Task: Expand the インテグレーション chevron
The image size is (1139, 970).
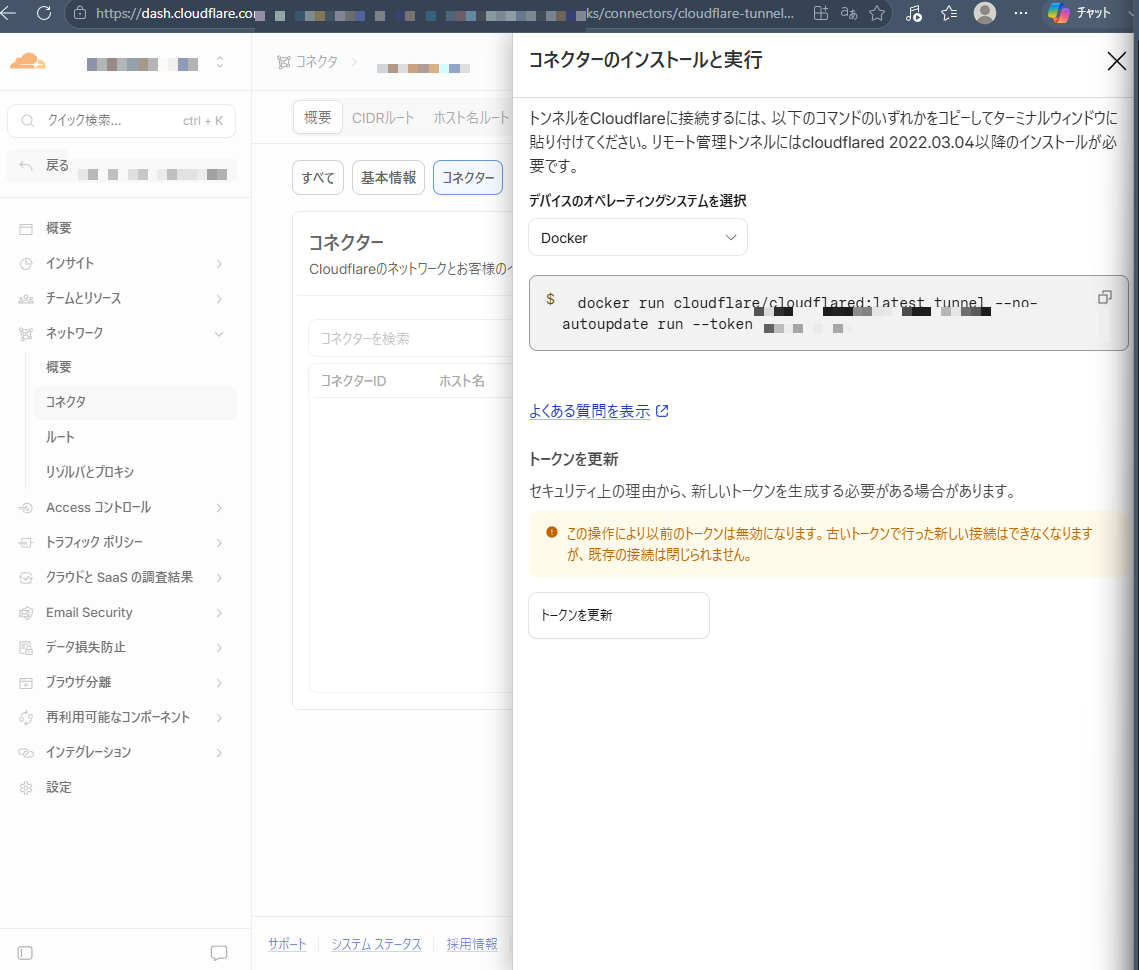Action: (x=219, y=752)
